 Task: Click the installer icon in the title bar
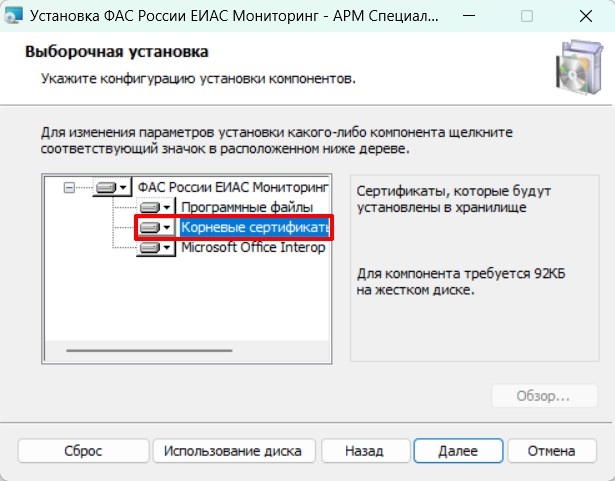(x=13, y=16)
